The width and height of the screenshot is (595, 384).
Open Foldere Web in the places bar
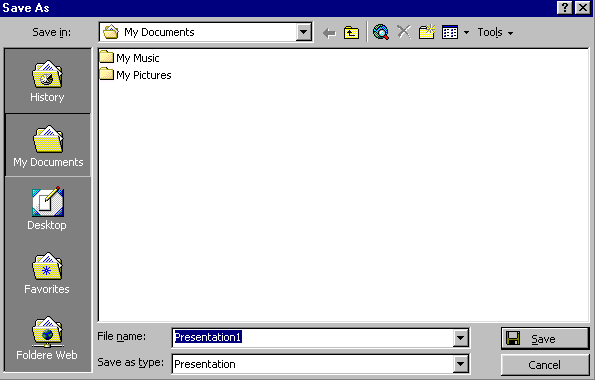pyautogui.click(x=47, y=338)
